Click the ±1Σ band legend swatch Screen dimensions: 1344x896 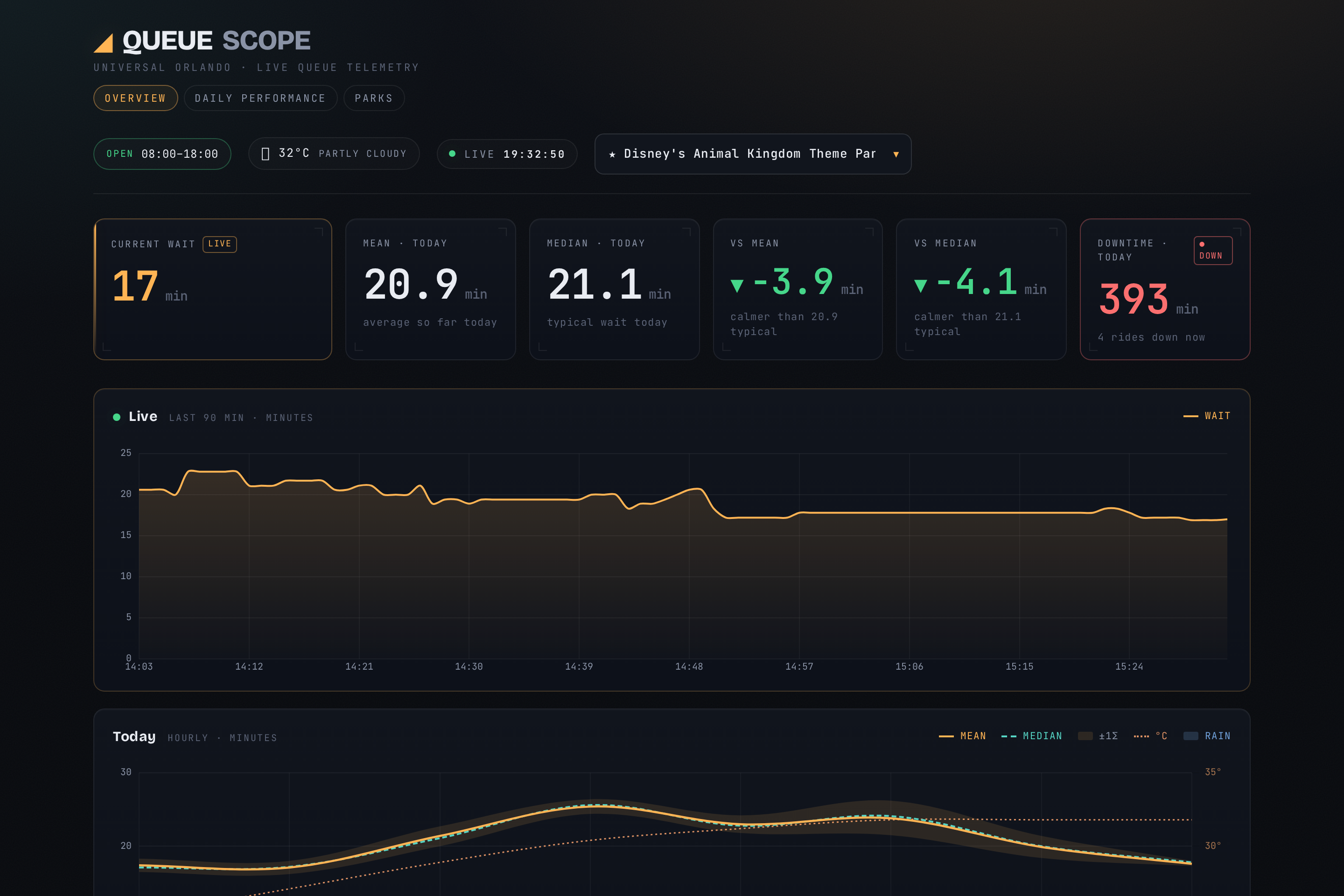[1085, 736]
